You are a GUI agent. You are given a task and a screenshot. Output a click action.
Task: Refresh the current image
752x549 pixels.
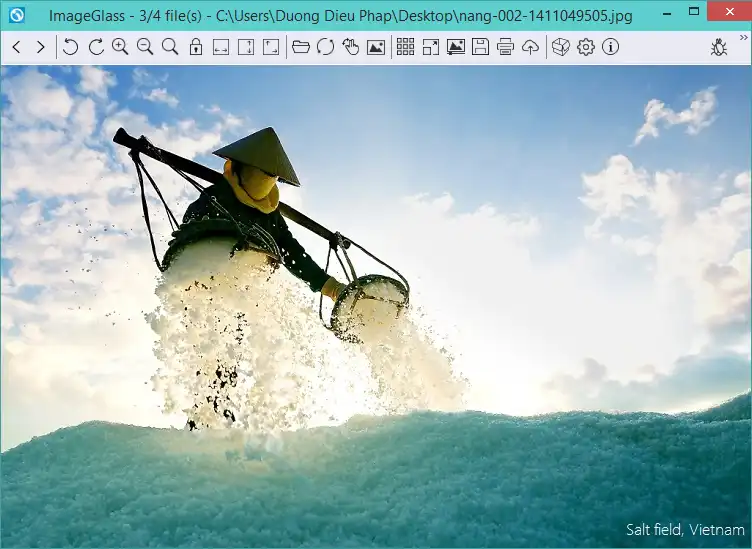click(x=325, y=47)
